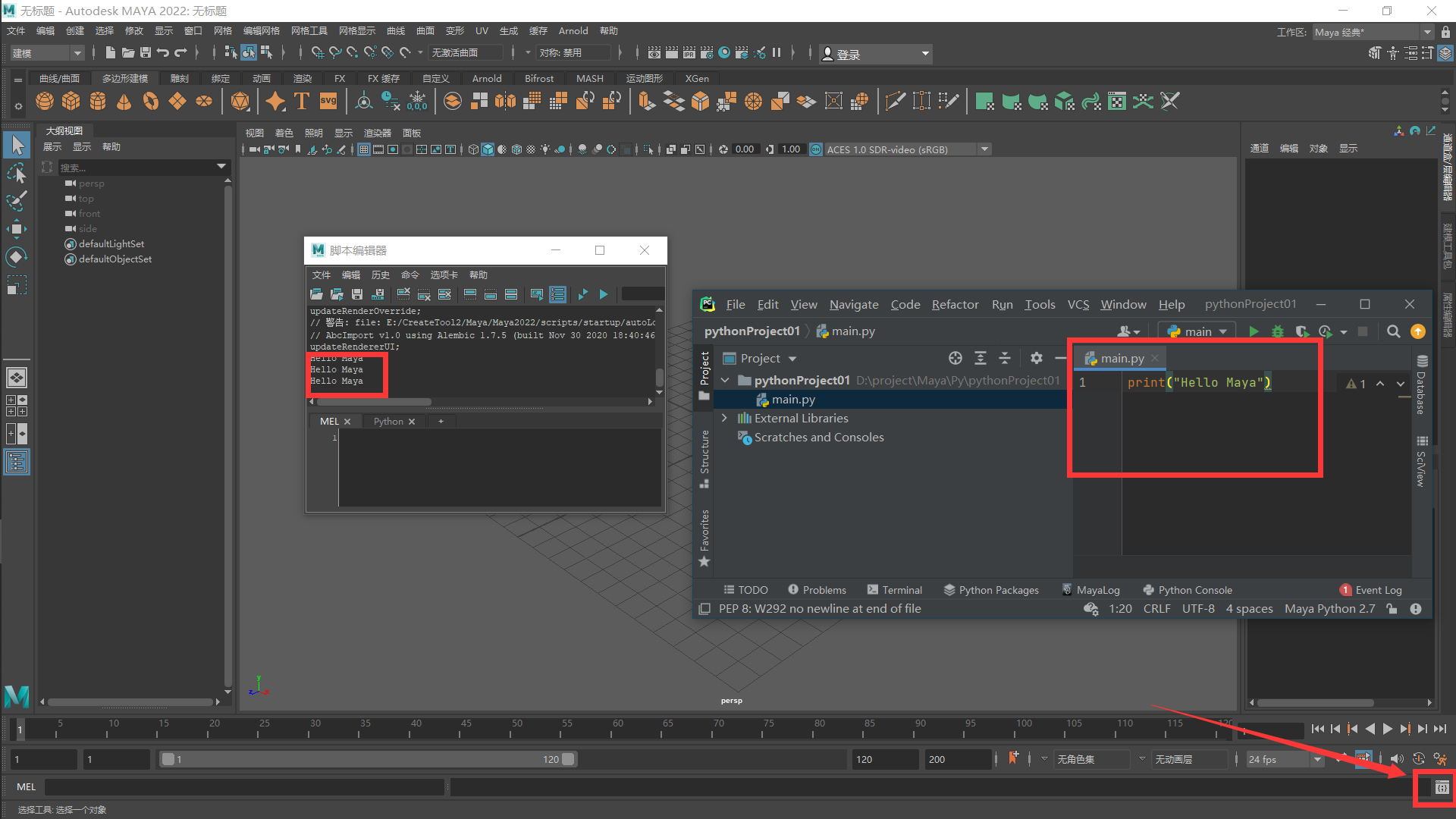Open PyCharm project settings gear icon
The width and height of the screenshot is (1456, 819).
[x=1036, y=358]
